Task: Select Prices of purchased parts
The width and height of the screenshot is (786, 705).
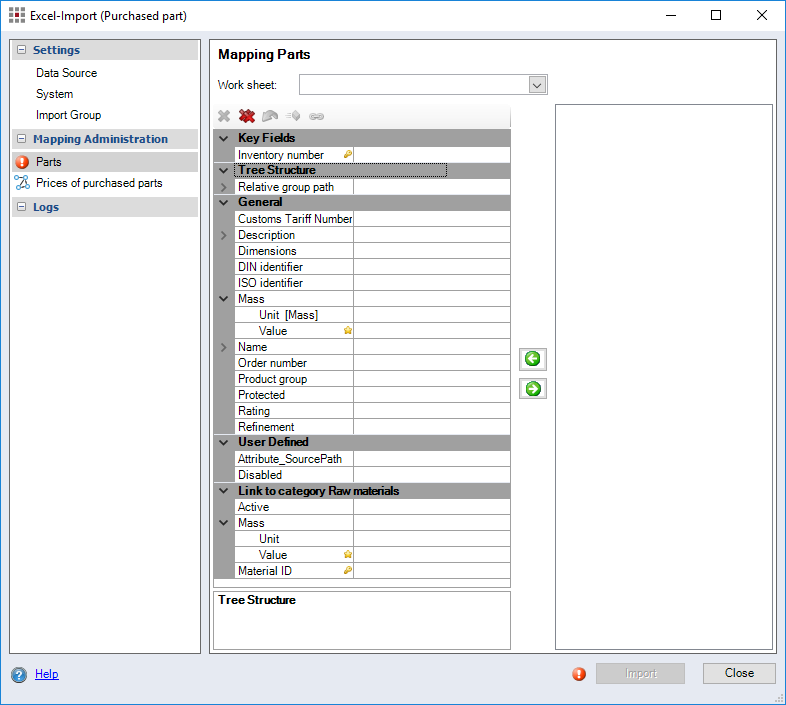Action: (x=99, y=183)
